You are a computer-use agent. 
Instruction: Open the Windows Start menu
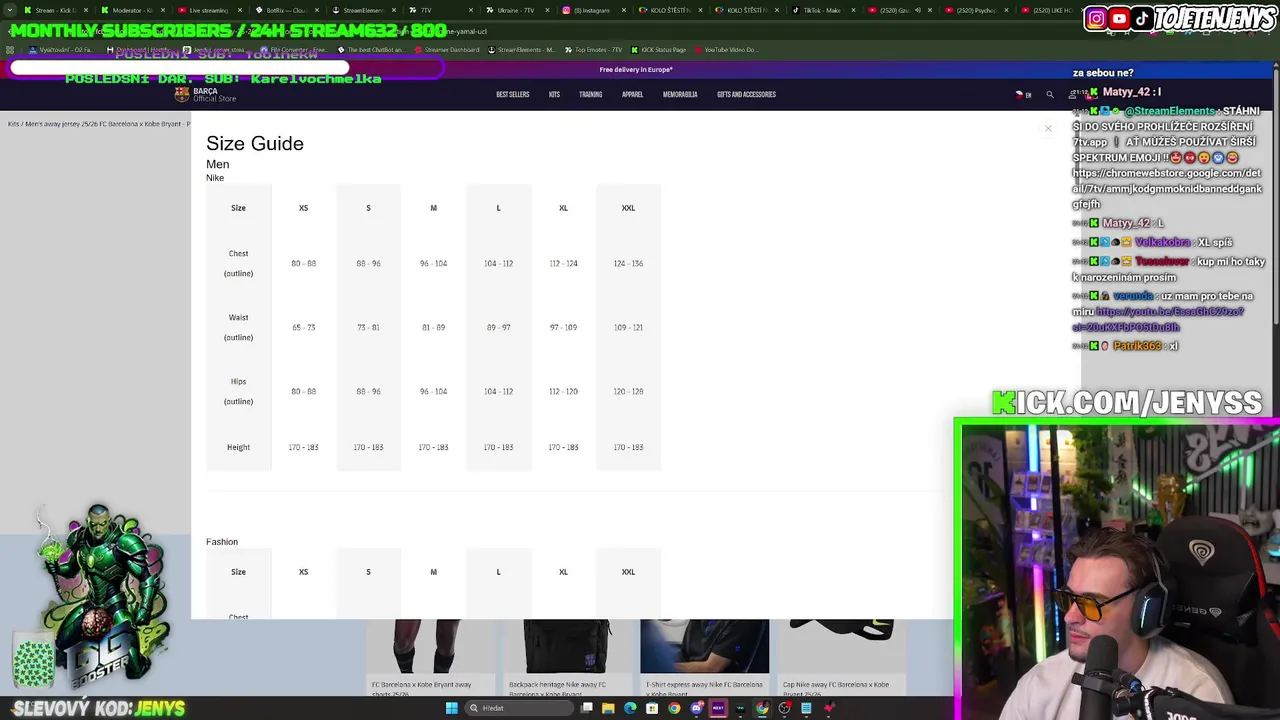click(451, 708)
